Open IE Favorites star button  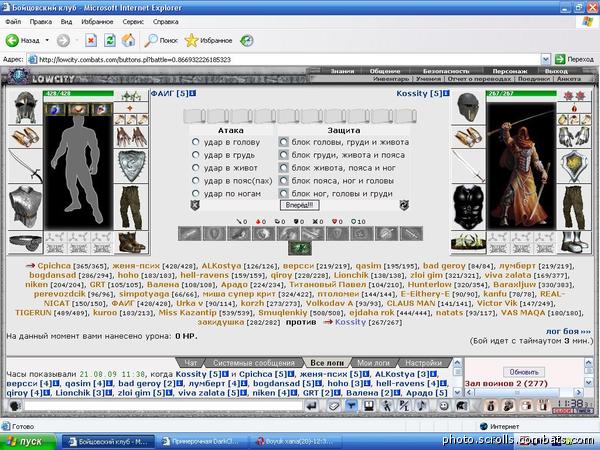coord(209,40)
